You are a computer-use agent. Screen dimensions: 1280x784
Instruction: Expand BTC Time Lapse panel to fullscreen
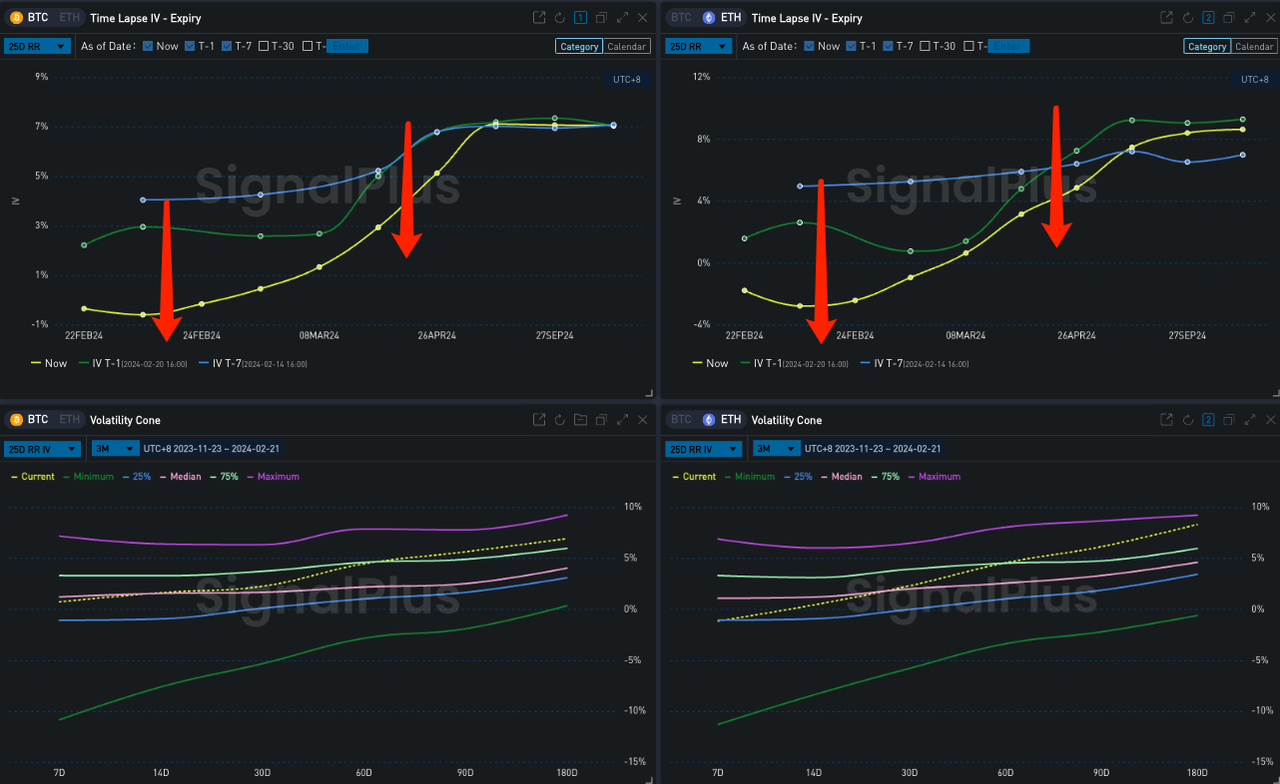[x=623, y=18]
